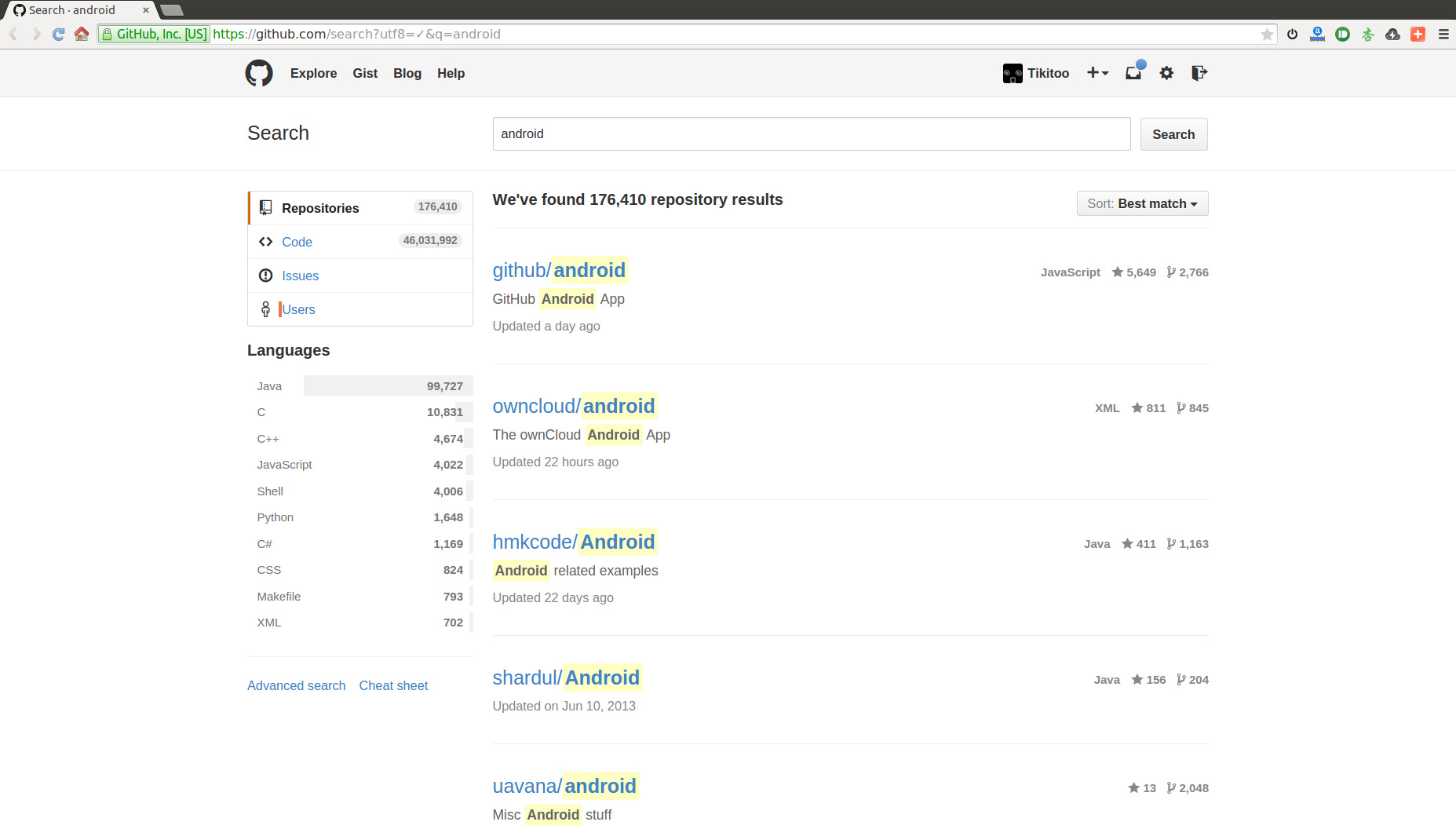Screen dimensions: 1456x829
Task: Click the green circle extension icon
Action: coord(1342,34)
